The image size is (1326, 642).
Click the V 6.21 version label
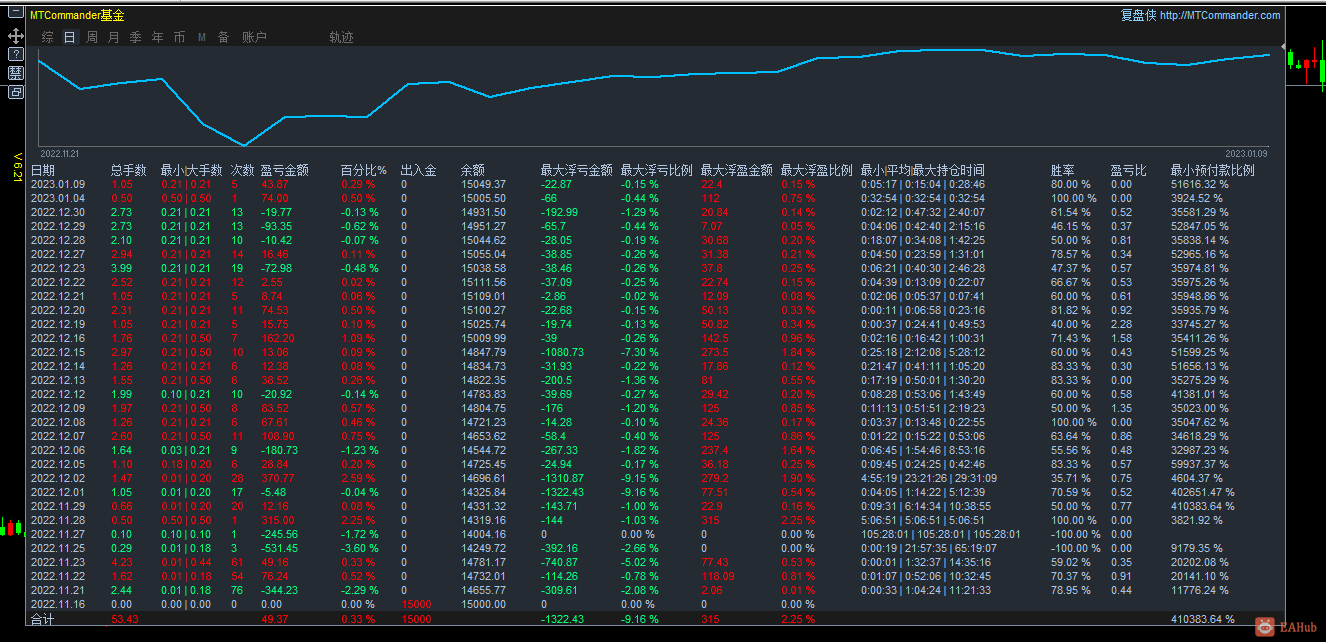pos(17,167)
